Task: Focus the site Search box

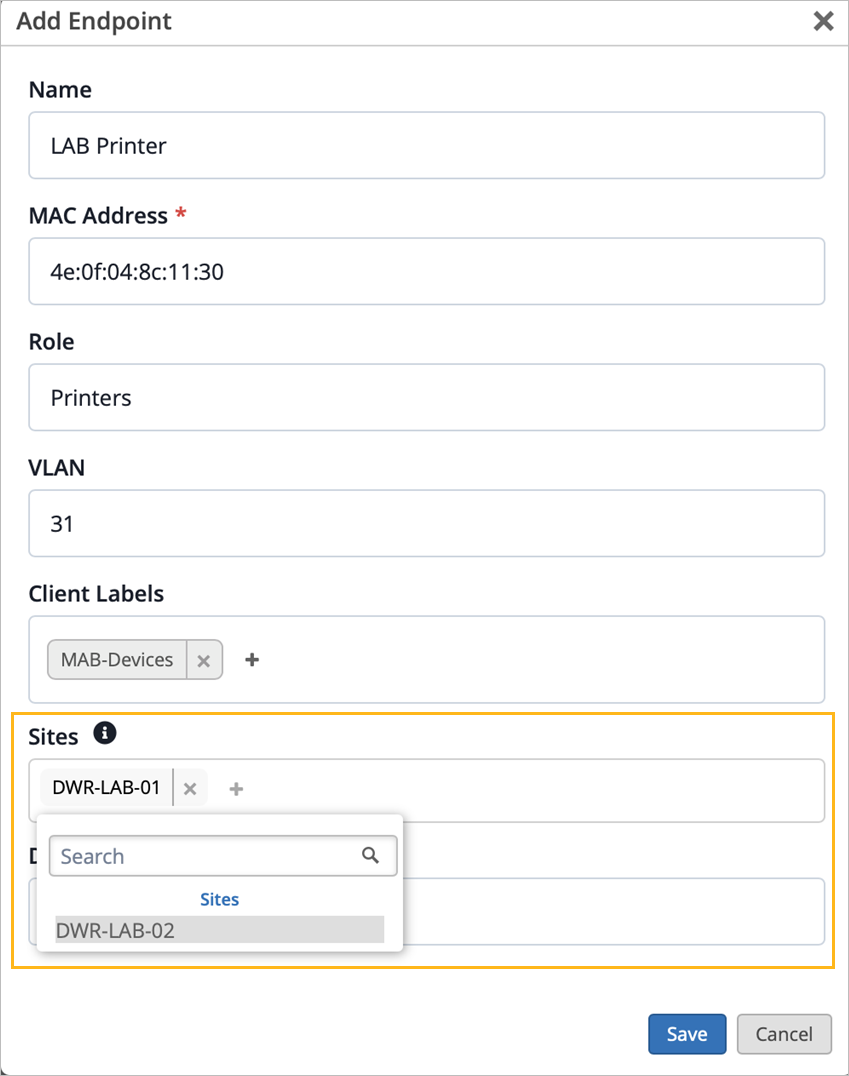Action: pyautogui.click(x=223, y=856)
